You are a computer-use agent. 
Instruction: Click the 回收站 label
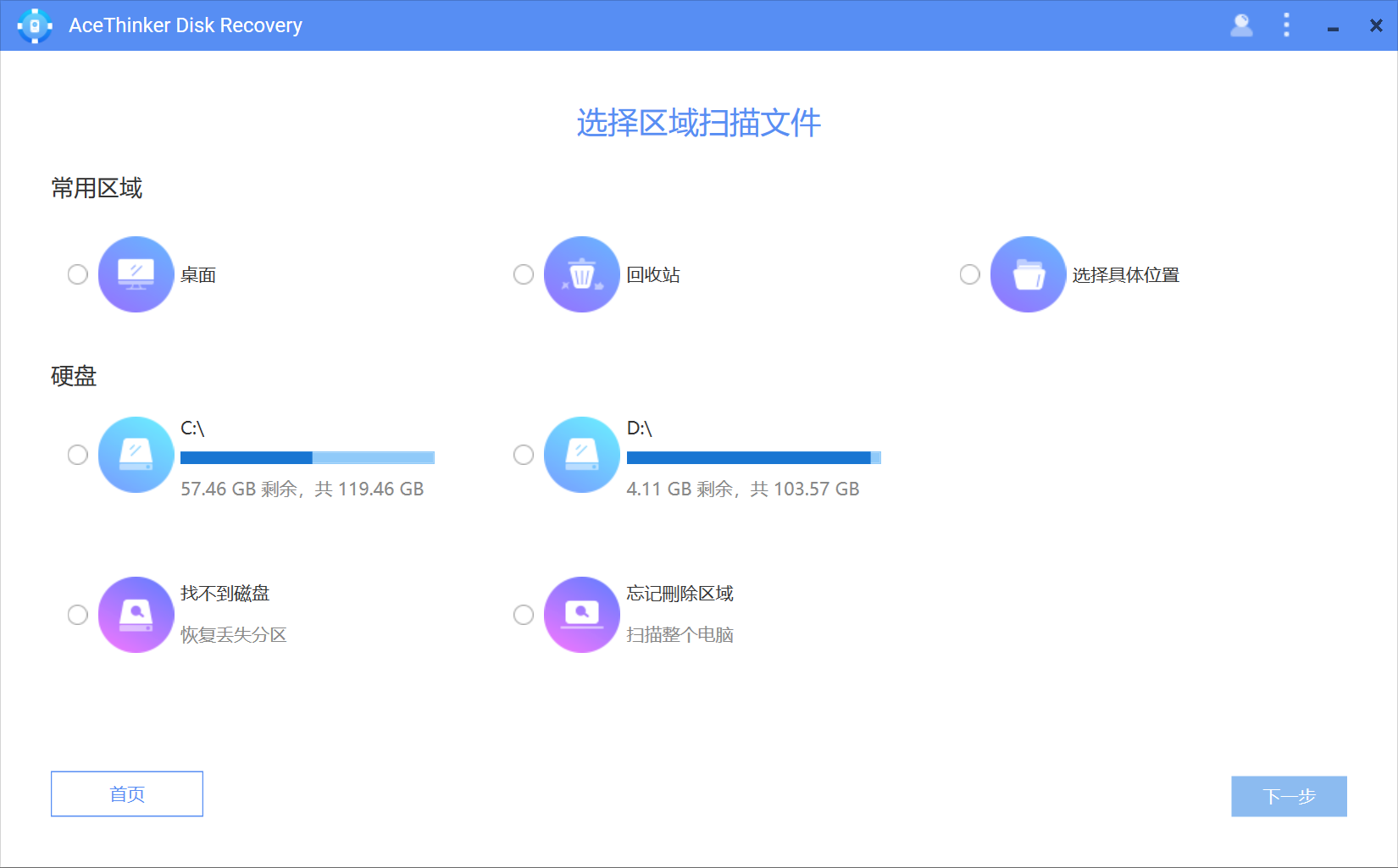[x=653, y=275]
